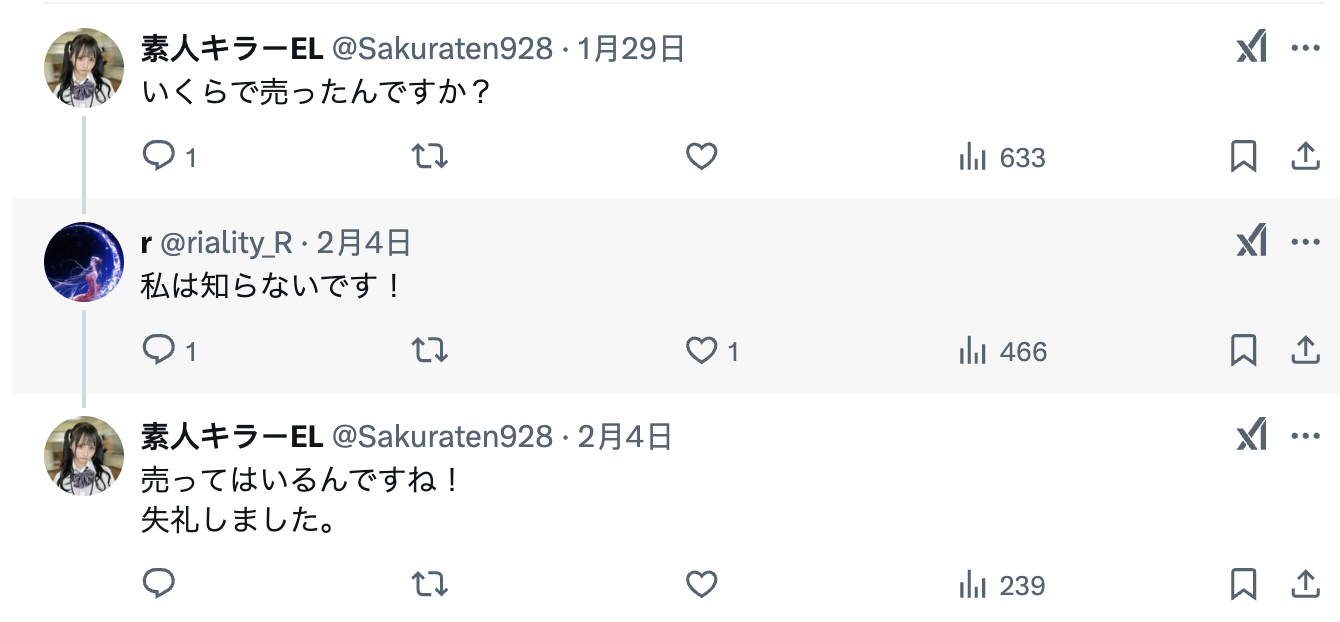This screenshot has width=1340, height=622.
Task: Open Grok on the last tweet
Action: (x=1252, y=436)
